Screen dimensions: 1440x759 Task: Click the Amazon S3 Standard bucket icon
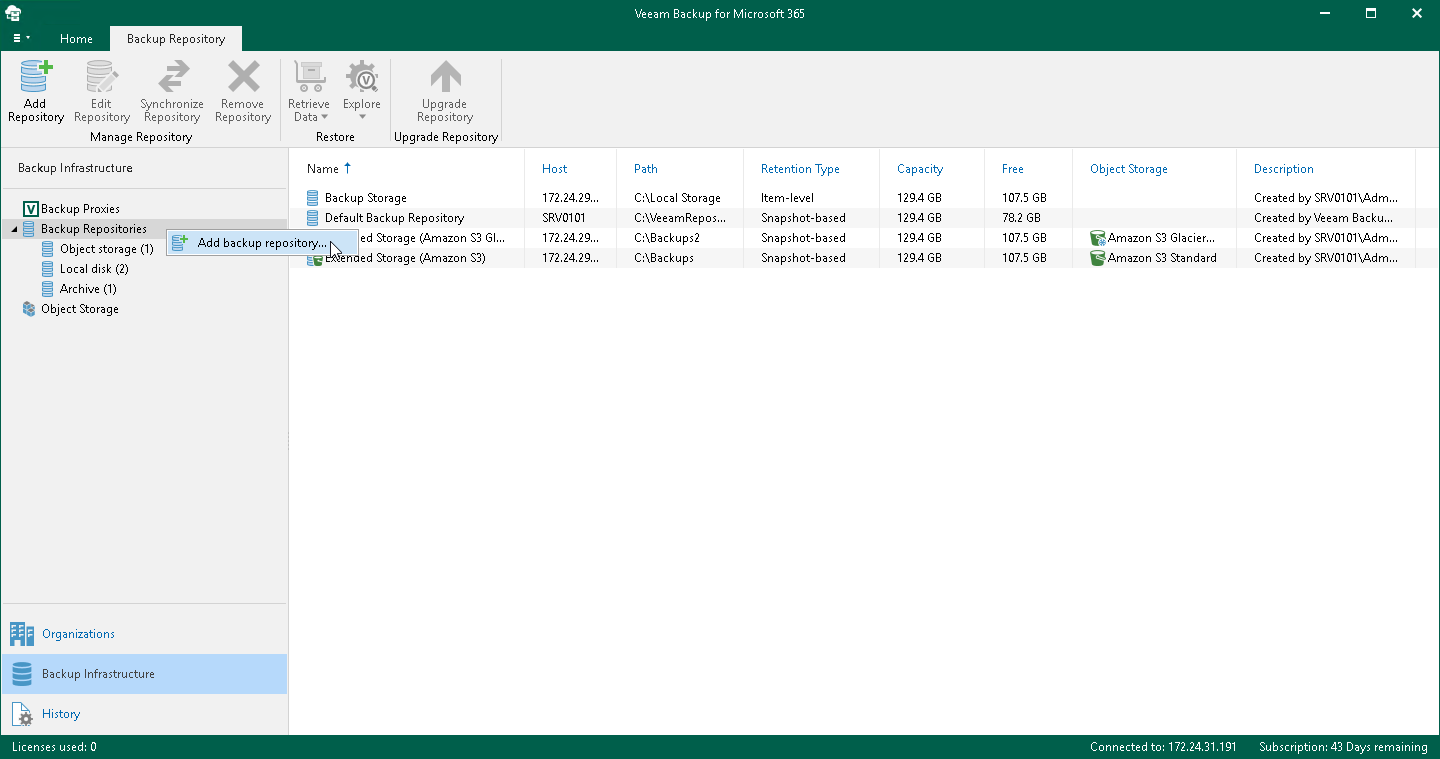click(1097, 258)
